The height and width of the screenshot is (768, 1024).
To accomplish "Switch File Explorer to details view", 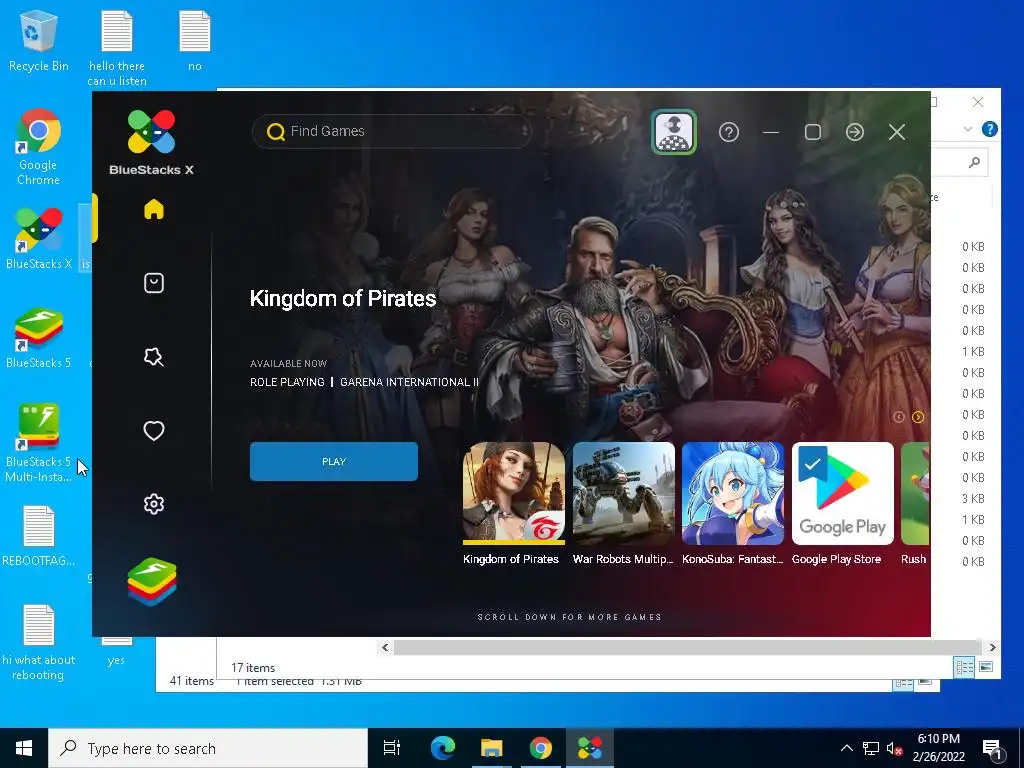I will point(964,667).
